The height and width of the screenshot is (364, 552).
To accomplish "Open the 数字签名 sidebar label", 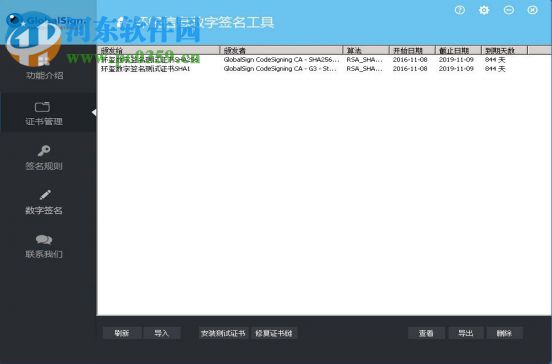I will click(44, 210).
